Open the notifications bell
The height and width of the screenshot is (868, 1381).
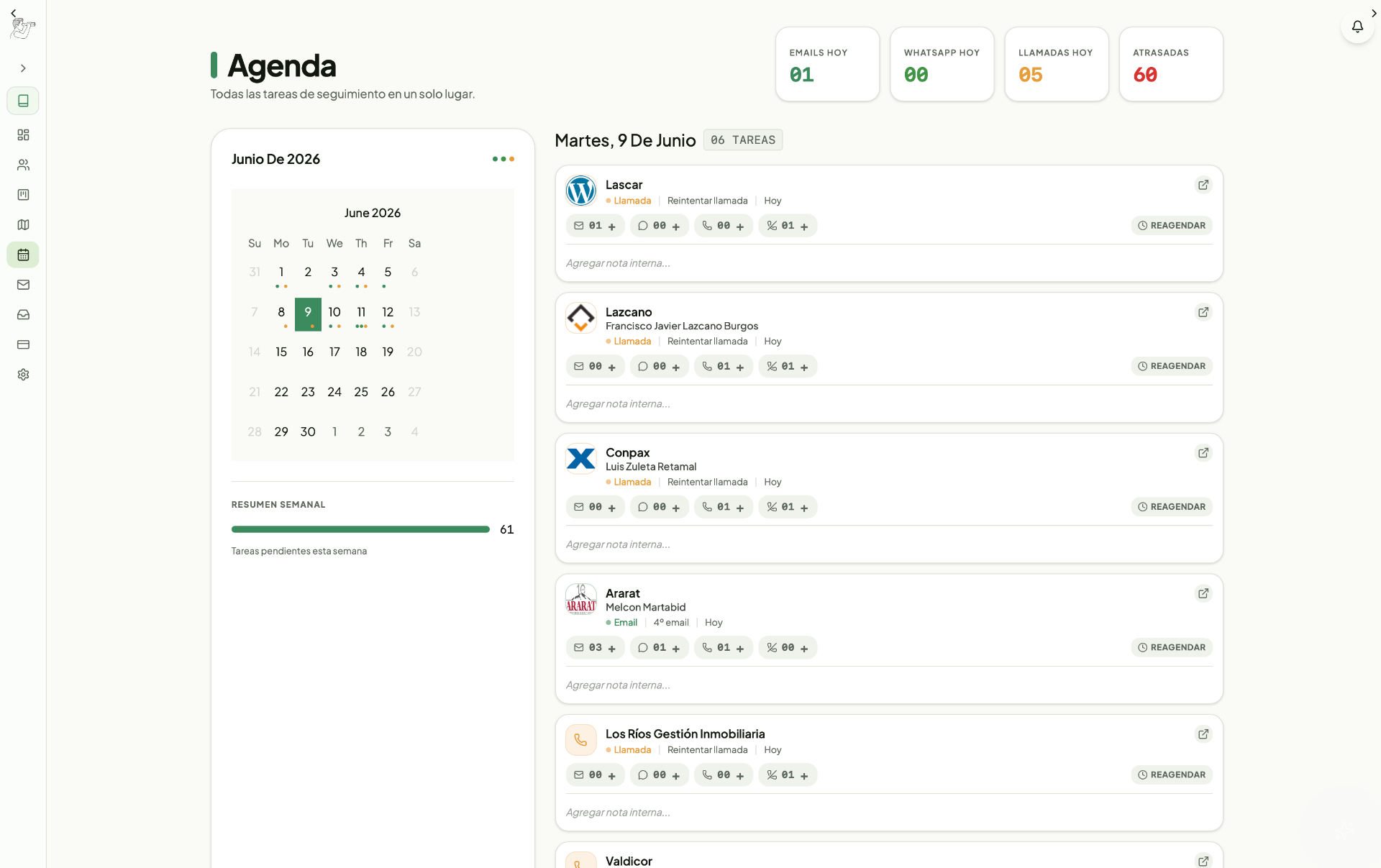tap(1357, 27)
